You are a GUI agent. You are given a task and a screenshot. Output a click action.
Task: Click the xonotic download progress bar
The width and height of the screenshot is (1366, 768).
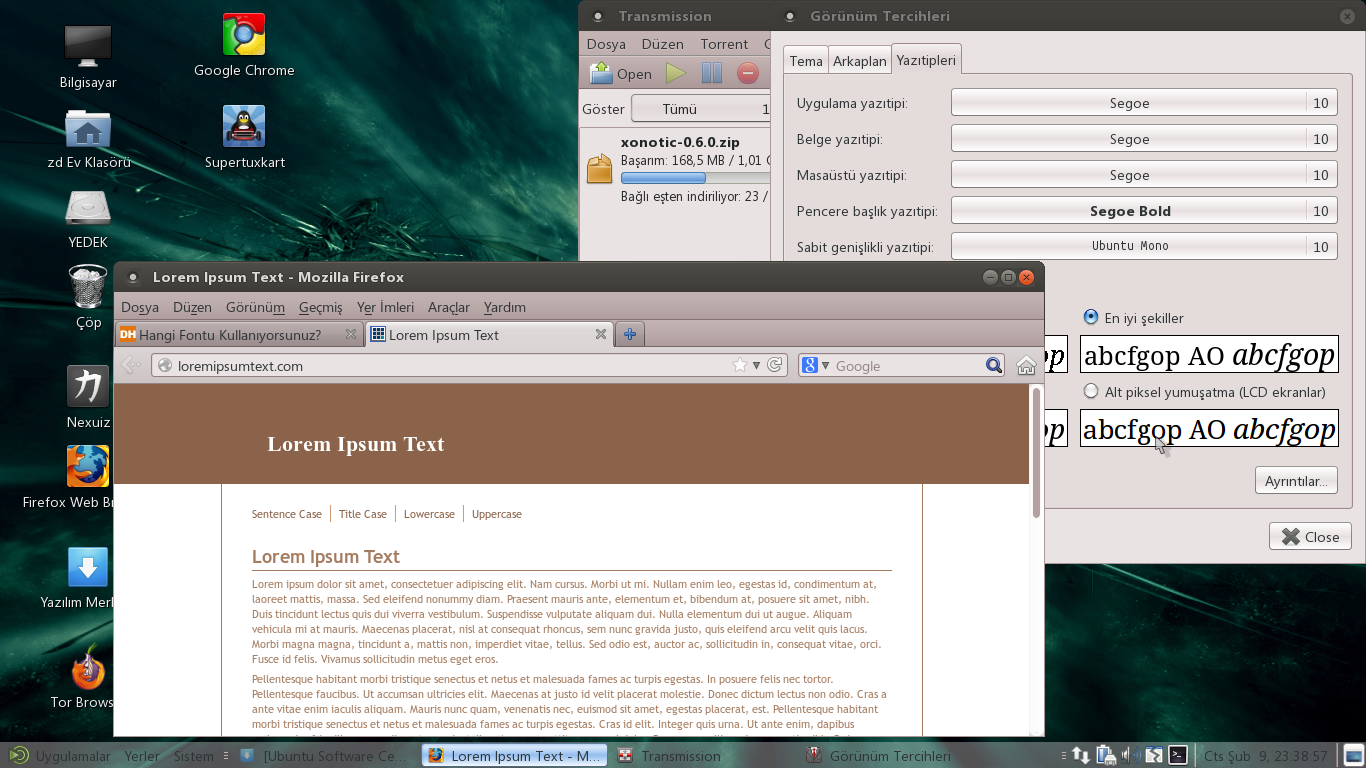click(695, 178)
